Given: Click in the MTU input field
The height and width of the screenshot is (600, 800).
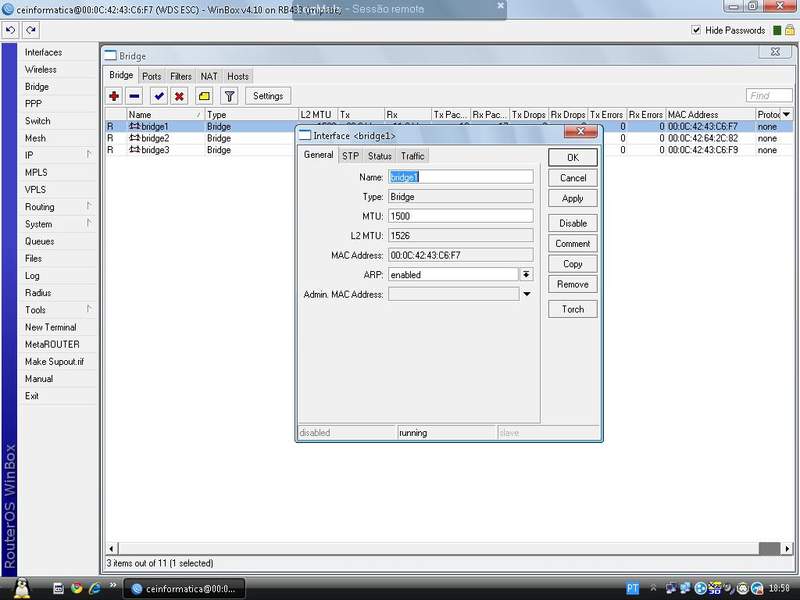Looking at the screenshot, I should [460, 216].
